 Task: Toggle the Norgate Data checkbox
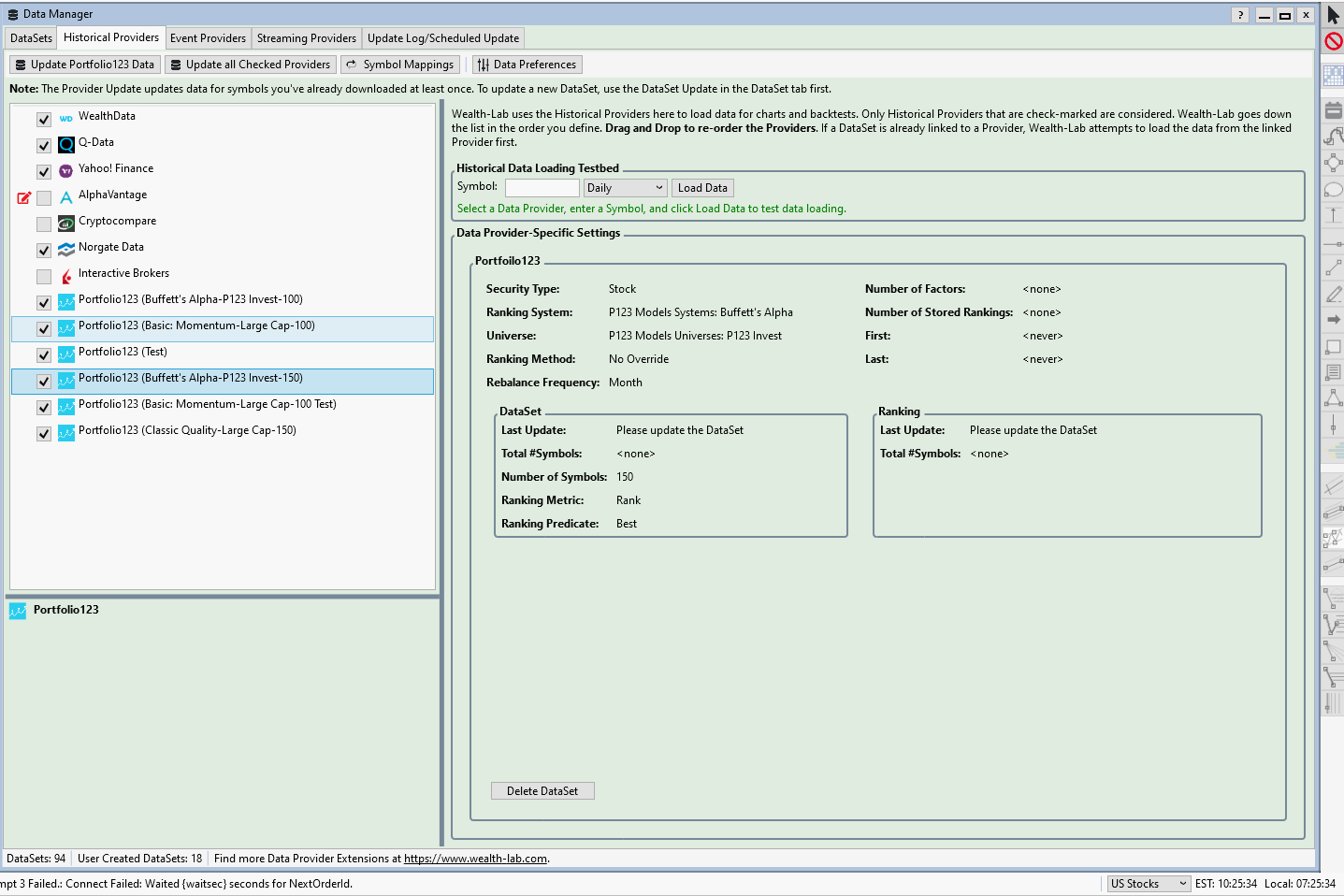44,251
